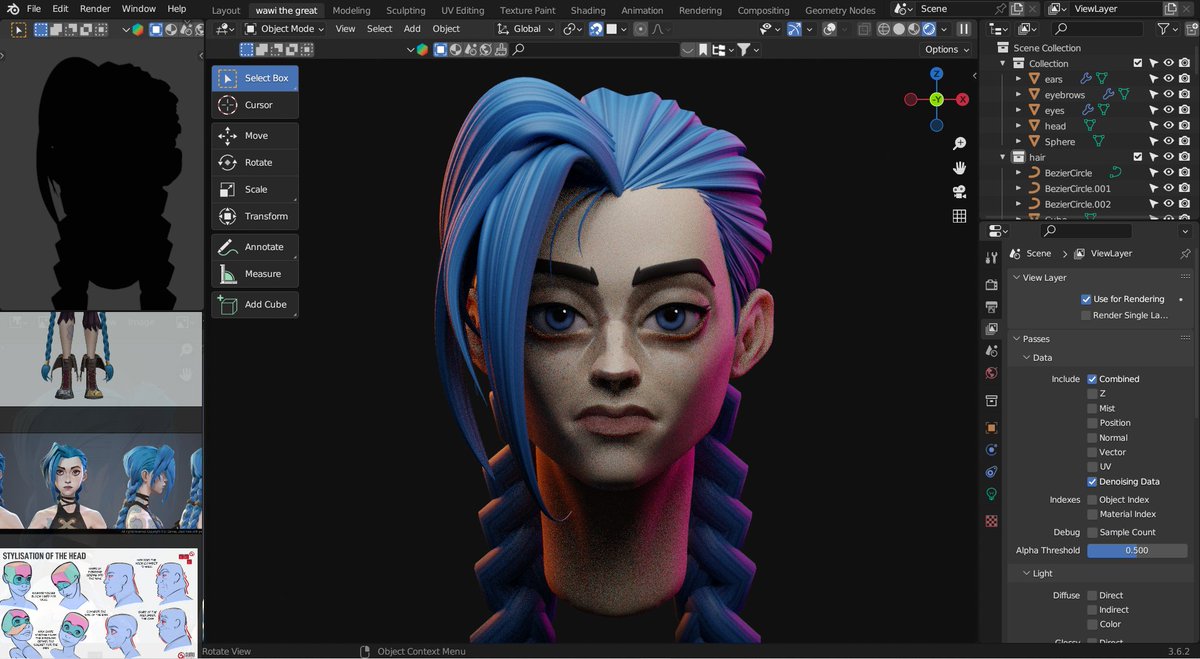Enable the Mist pass checkbox
Viewport: 1200px width, 659px height.
pos(1092,408)
